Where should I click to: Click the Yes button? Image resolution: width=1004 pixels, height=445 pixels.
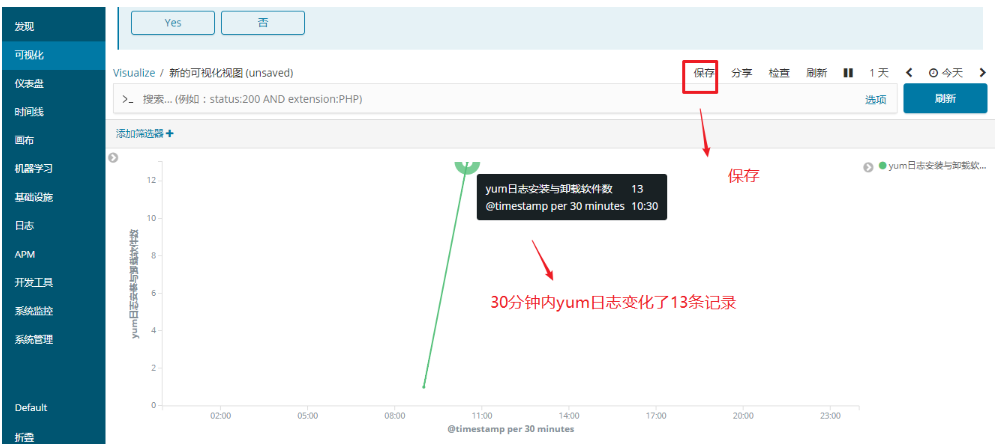(173, 22)
